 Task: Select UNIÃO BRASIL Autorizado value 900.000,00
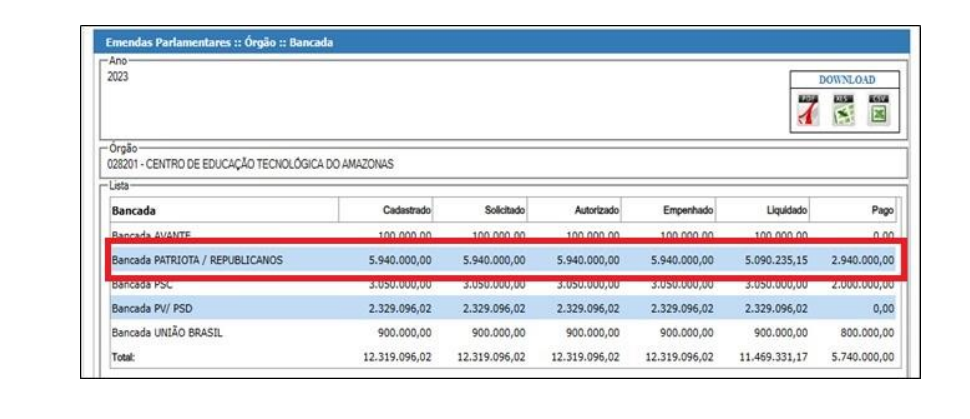(x=593, y=333)
